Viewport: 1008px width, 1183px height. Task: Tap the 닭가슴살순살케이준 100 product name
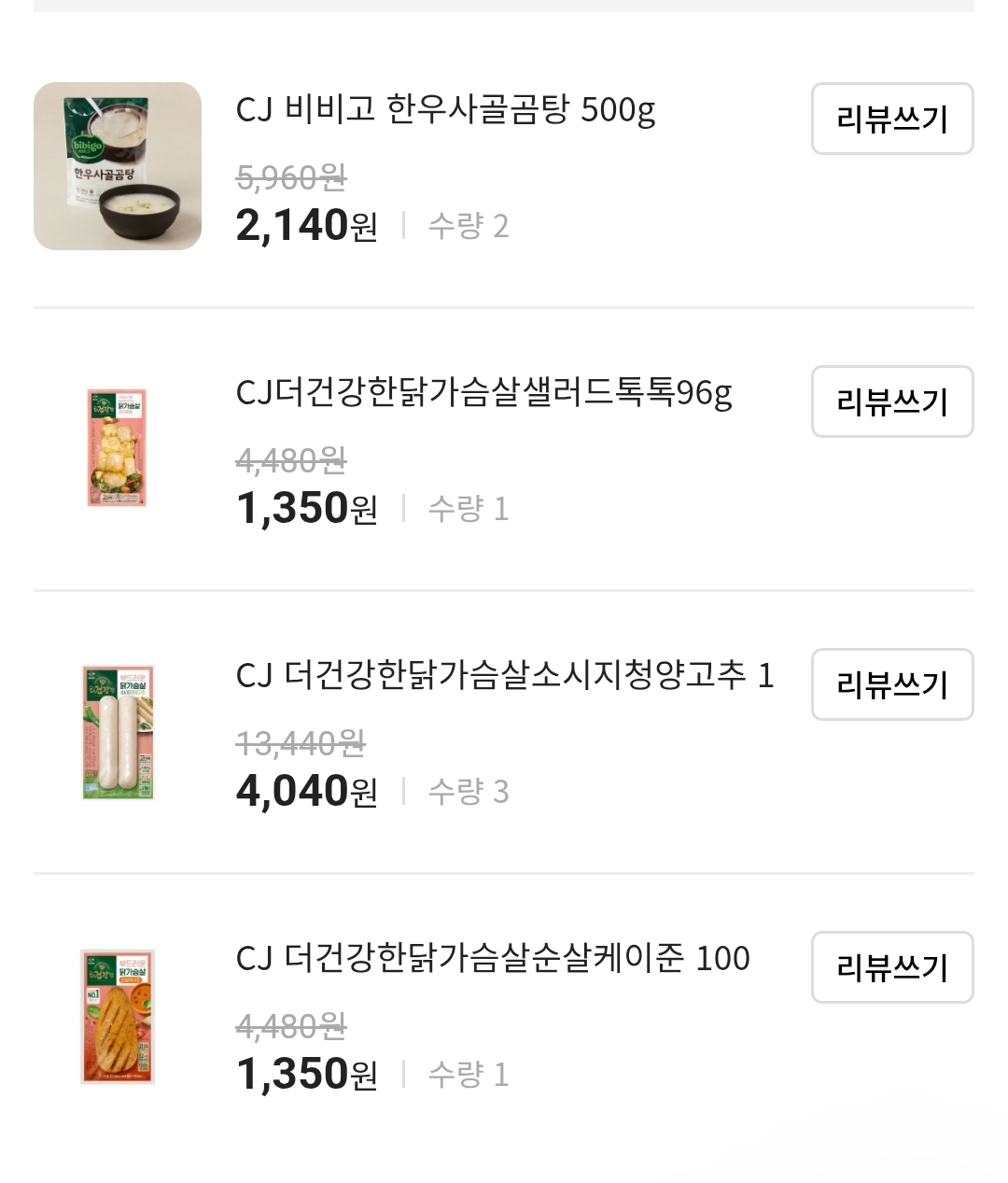tap(493, 958)
